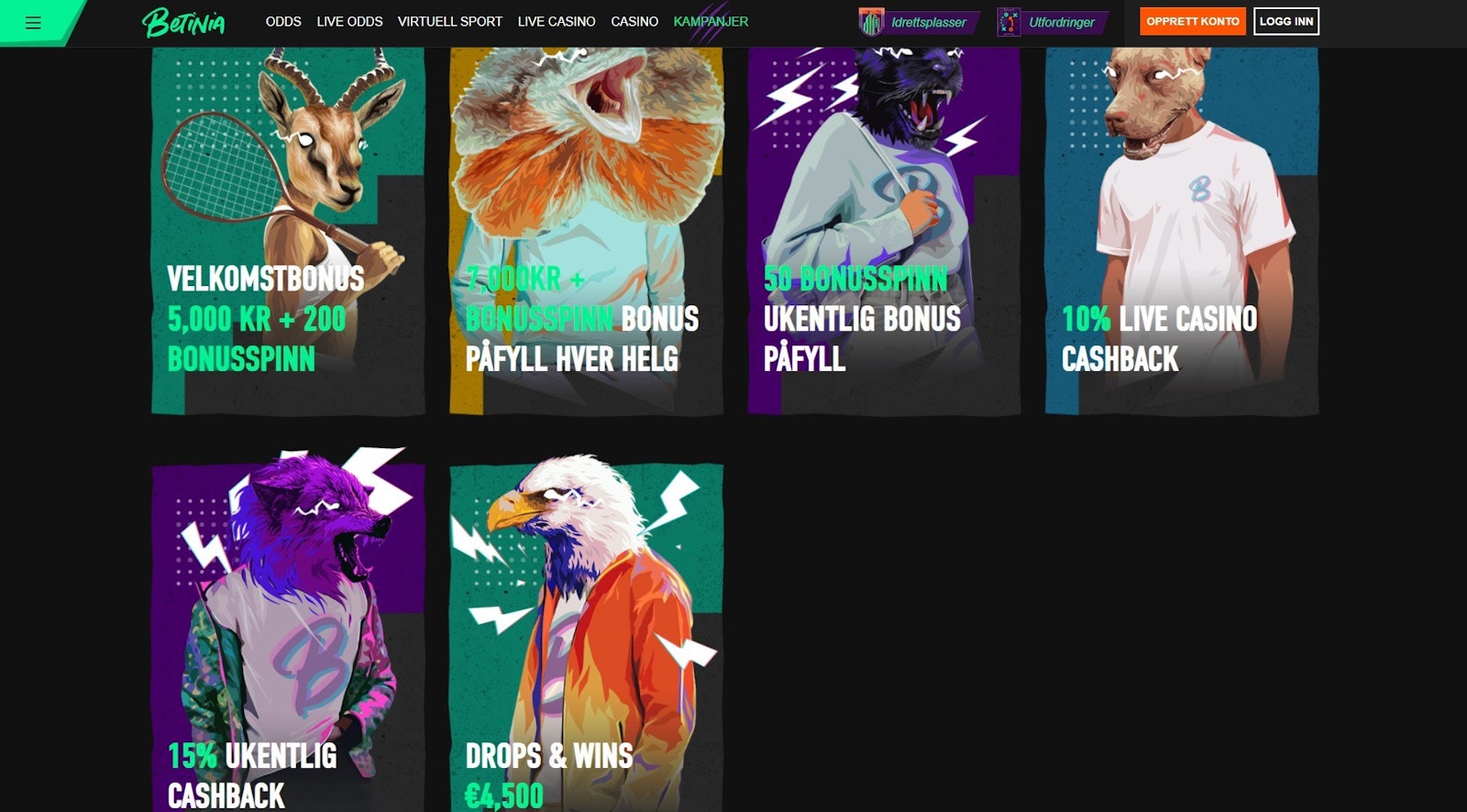Open 10% Live Casino Cashback card
Screen dimensions: 1467x812
pyautogui.click(x=1182, y=231)
